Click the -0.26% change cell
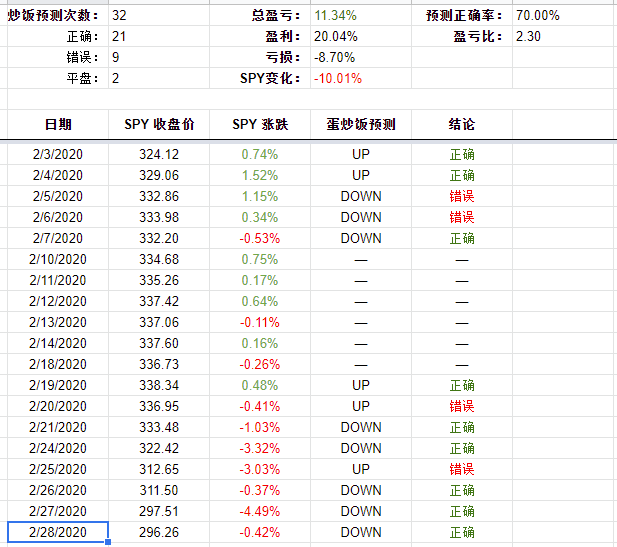Image resolution: width=617 pixels, height=547 pixels. pyautogui.click(x=260, y=364)
